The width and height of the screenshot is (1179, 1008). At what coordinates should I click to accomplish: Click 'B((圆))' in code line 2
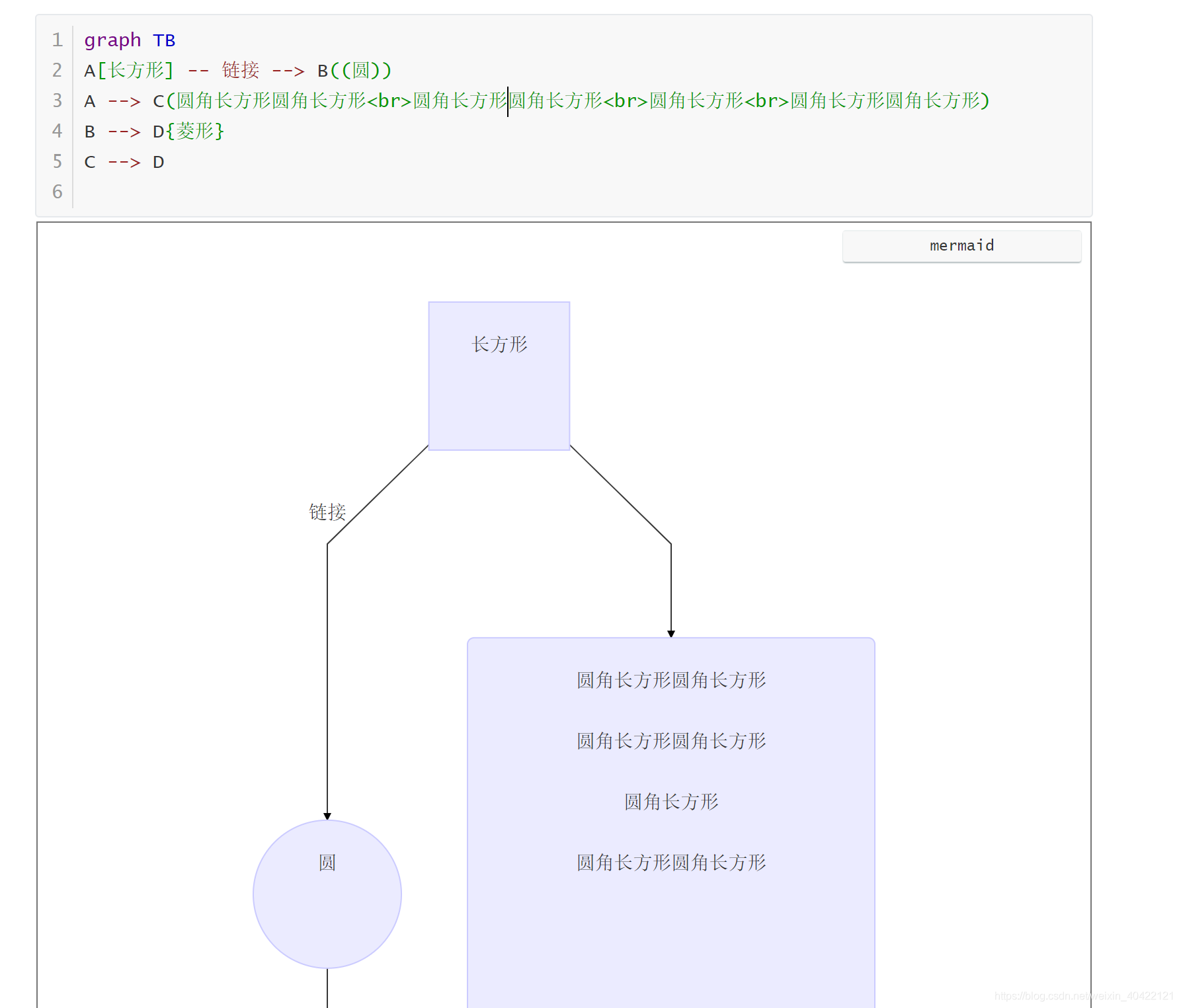tap(354, 70)
